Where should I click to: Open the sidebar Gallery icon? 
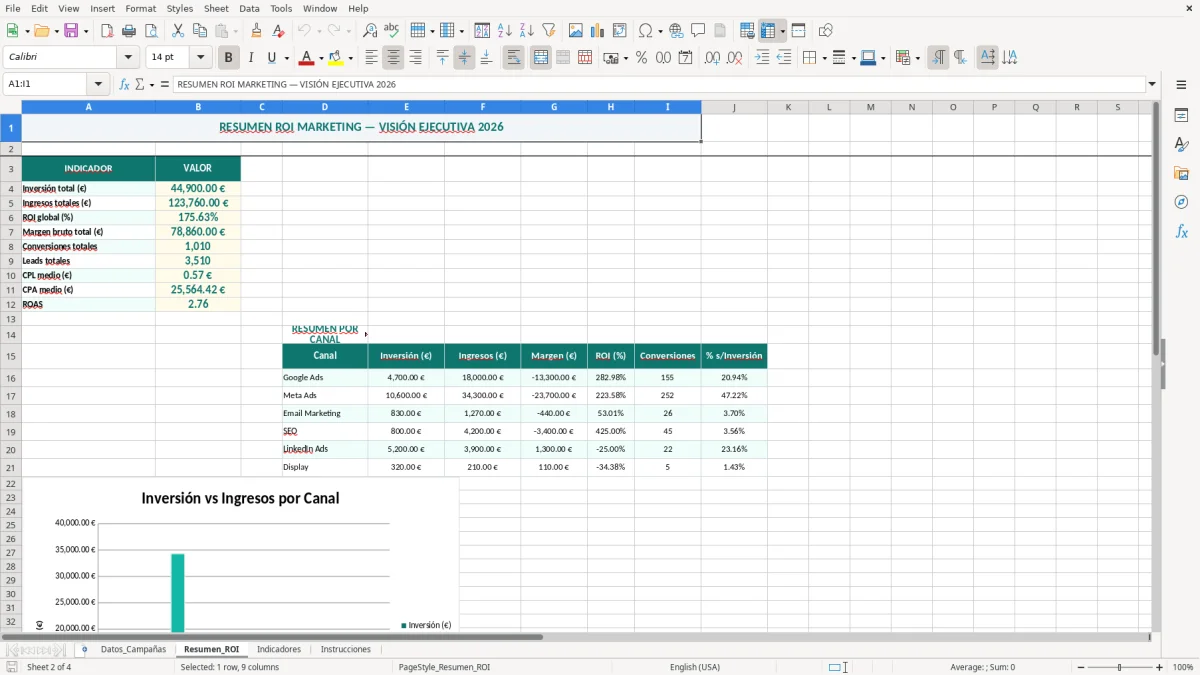point(1181,174)
